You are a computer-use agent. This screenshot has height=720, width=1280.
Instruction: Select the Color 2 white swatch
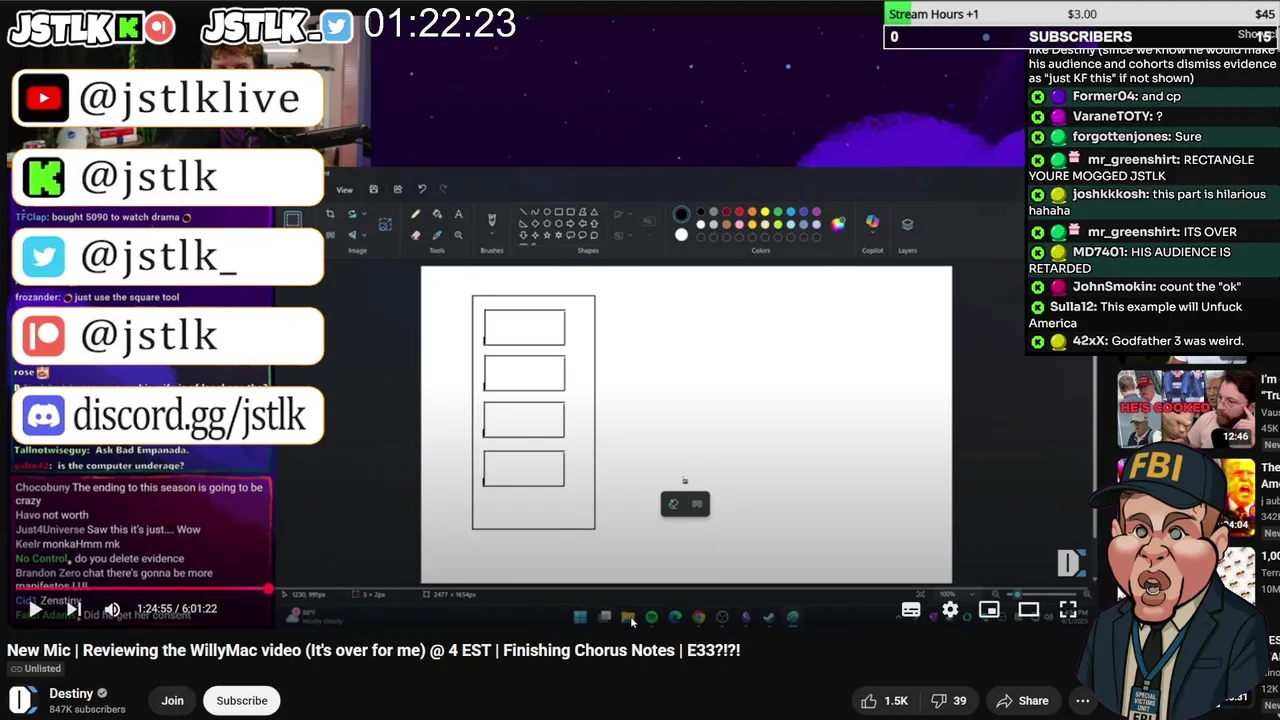[681, 235]
